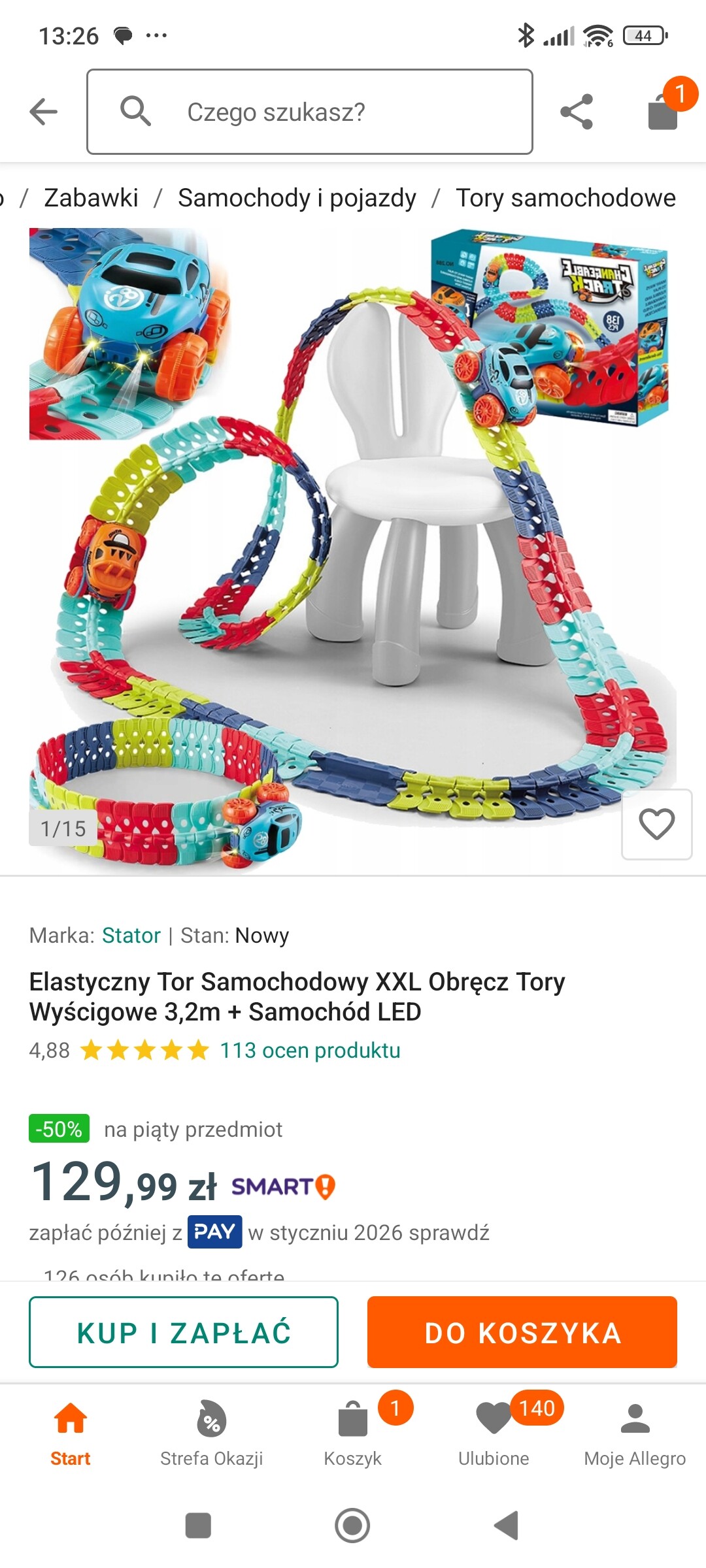Tap the Android home circle button
This screenshot has height=1568, width=706.
pos(352,1526)
